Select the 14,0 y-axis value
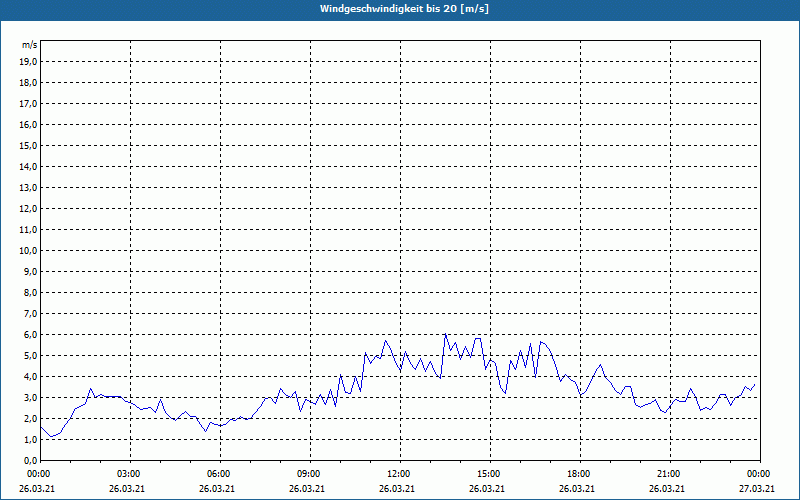Image resolution: width=800 pixels, height=500 pixels. pos(28,166)
